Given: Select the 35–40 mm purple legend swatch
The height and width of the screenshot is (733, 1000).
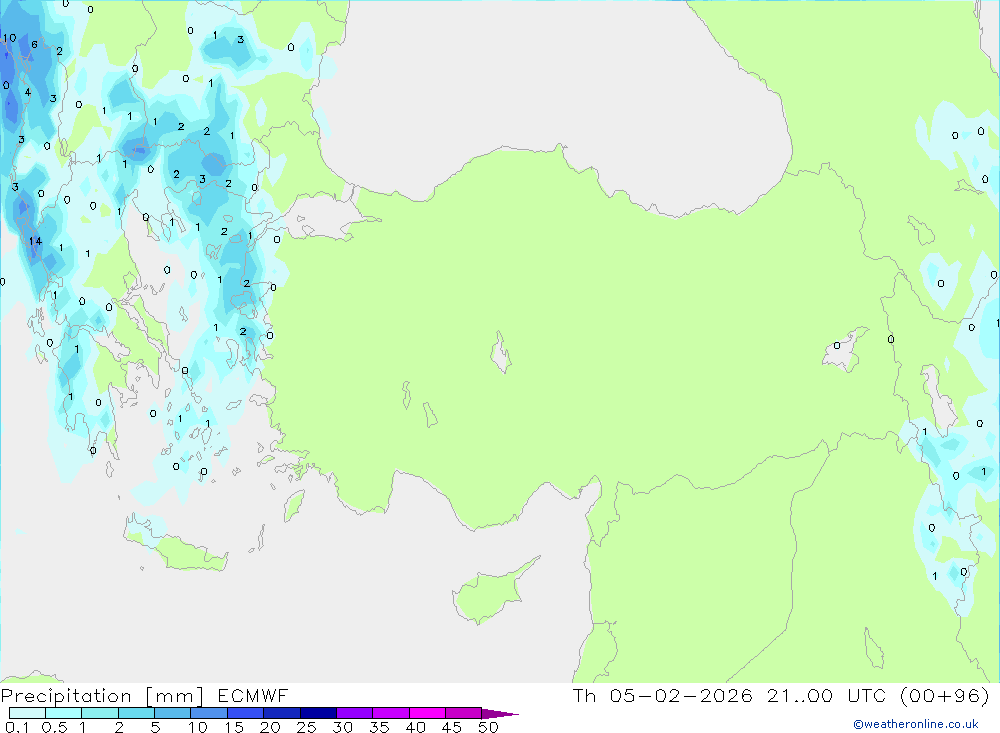Looking at the screenshot, I should (390, 713).
